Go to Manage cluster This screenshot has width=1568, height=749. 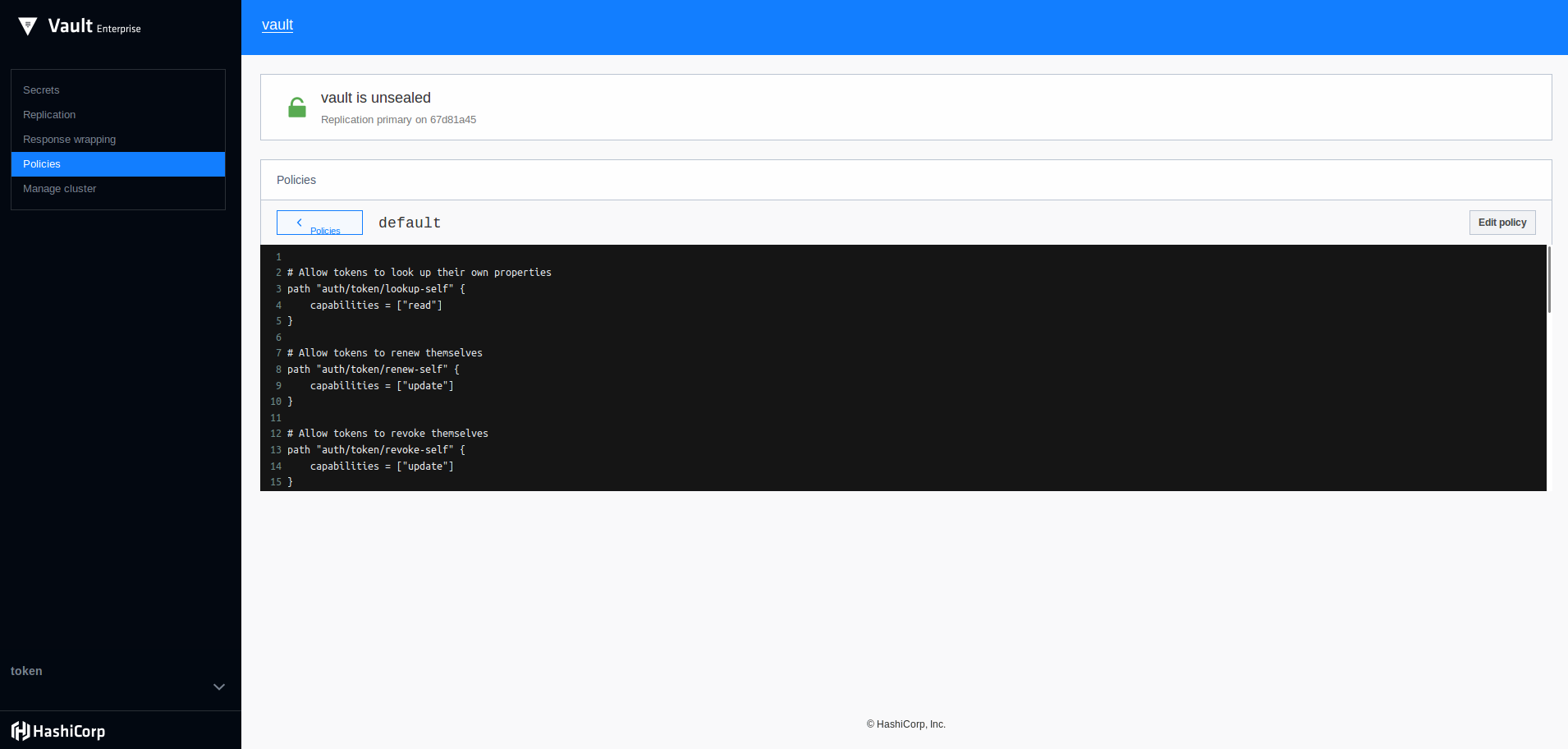click(59, 189)
